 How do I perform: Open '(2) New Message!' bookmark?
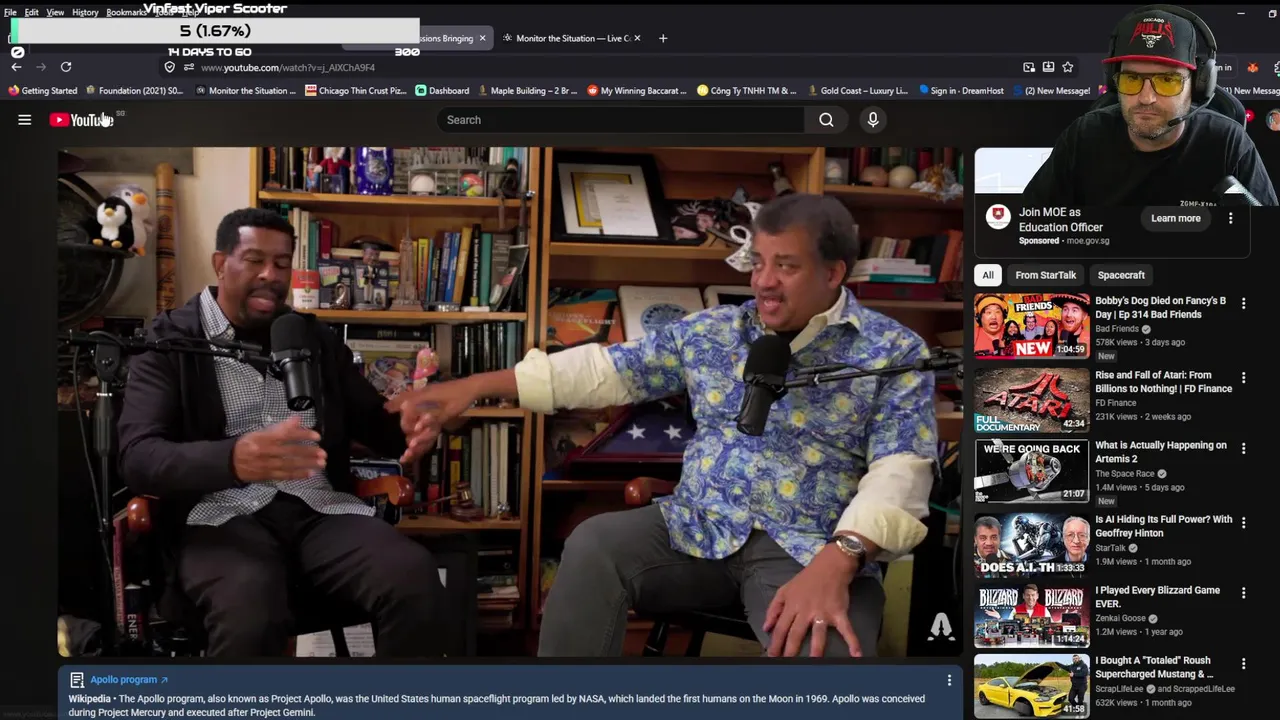pyautogui.click(x=1051, y=90)
